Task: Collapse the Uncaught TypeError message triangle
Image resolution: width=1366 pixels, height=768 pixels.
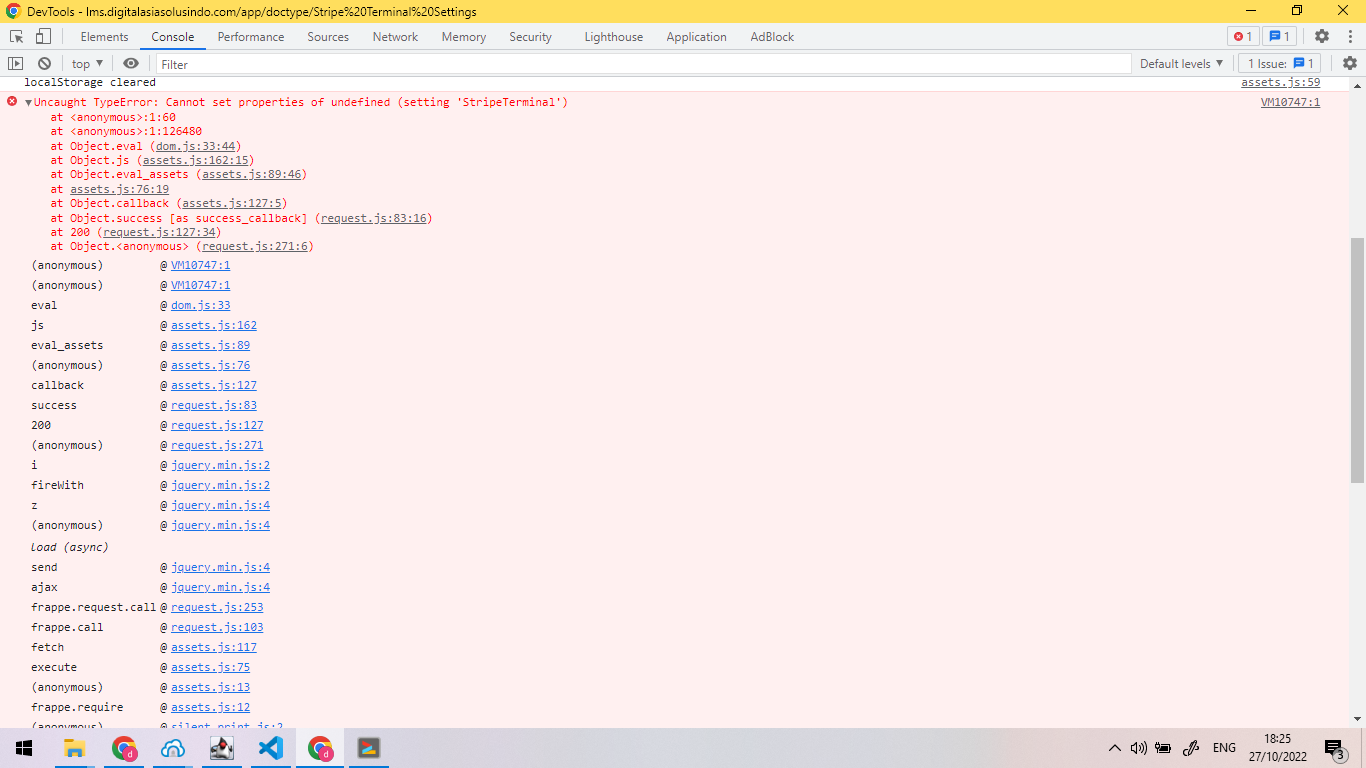Action: click(29, 103)
